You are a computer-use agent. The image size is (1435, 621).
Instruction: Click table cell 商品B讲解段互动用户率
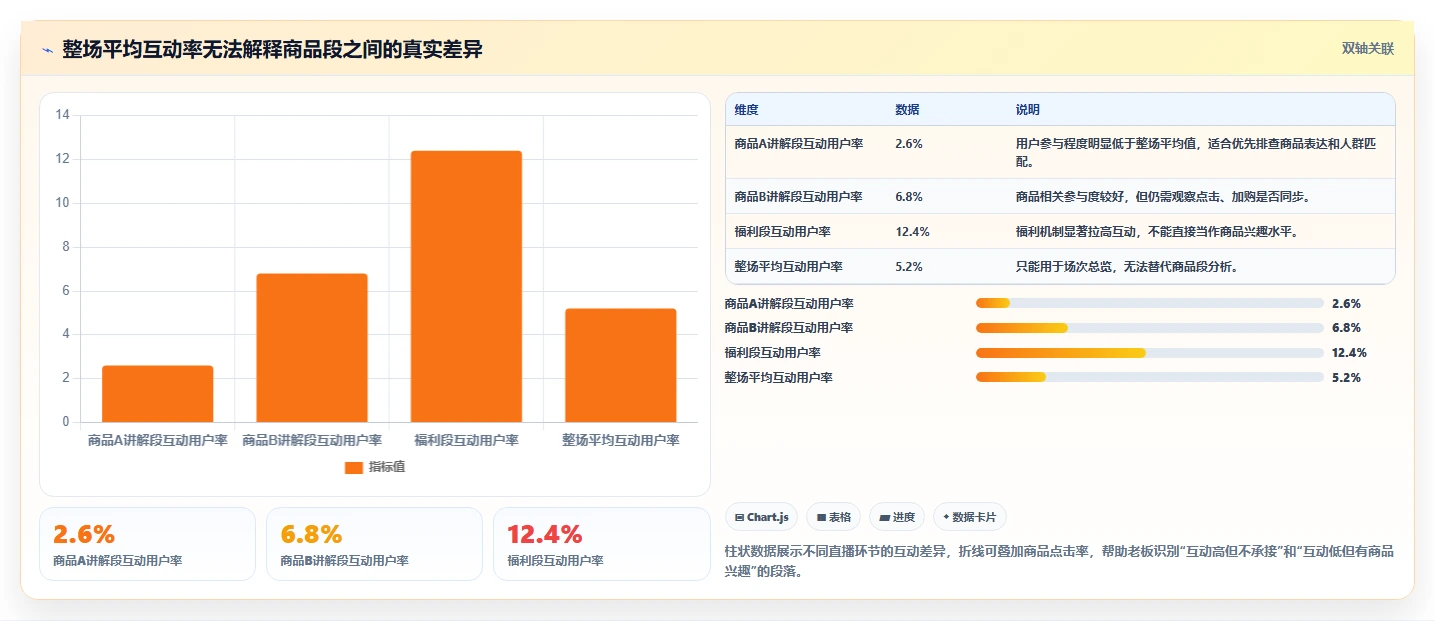[798, 197]
